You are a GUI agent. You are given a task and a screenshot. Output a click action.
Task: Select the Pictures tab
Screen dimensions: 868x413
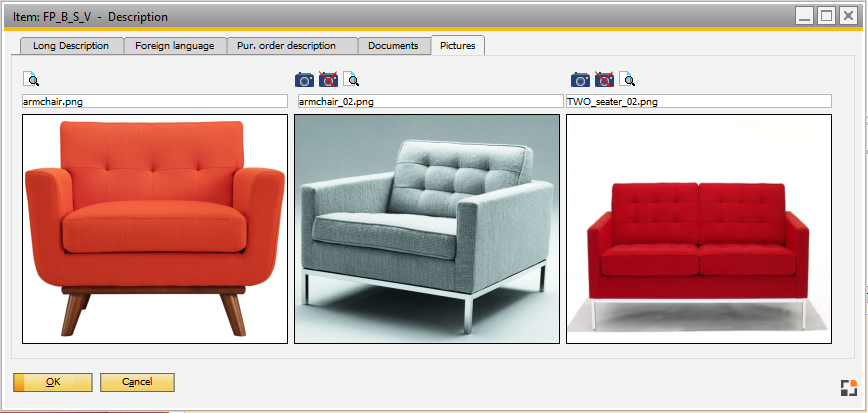pyautogui.click(x=458, y=46)
